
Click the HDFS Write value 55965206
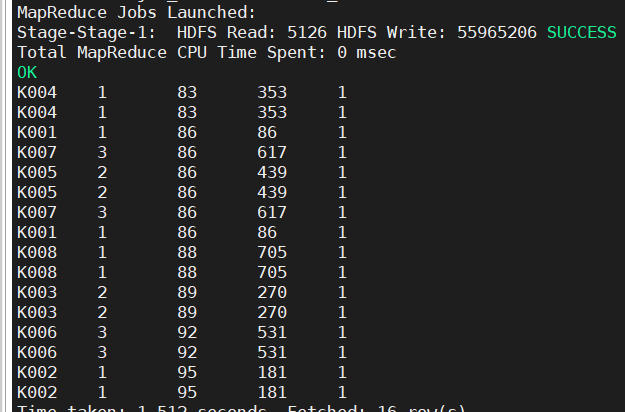pyautogui.click(x=497, y=33)
